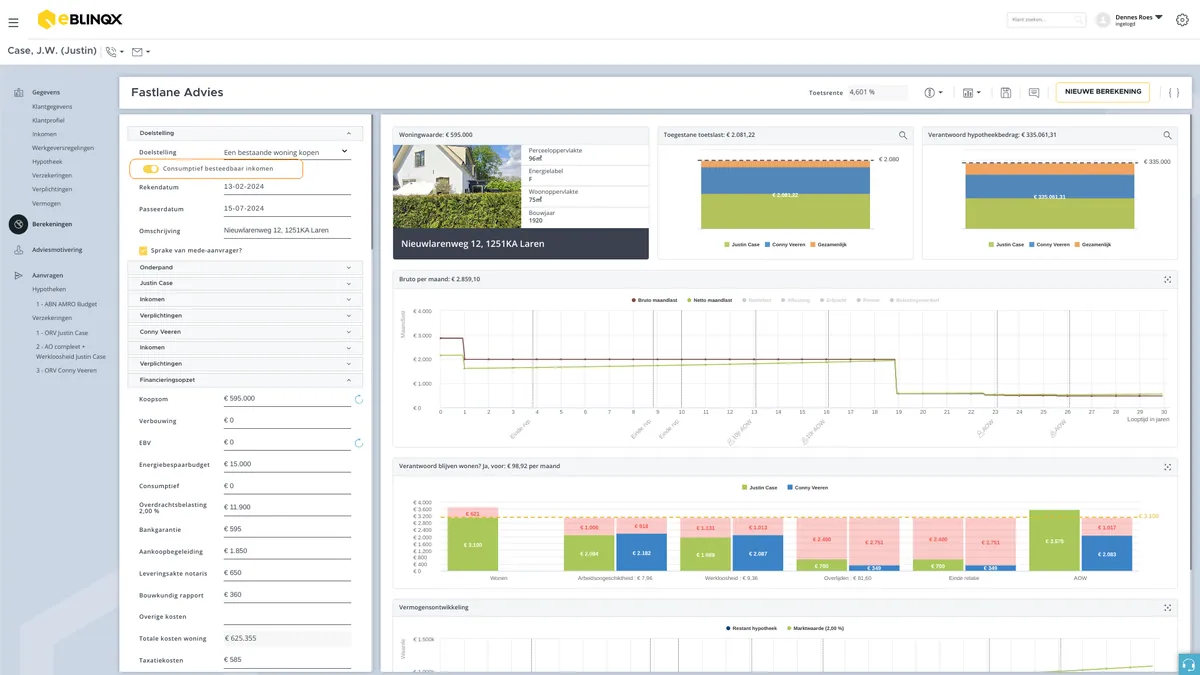Image resolution: width=1200 pixels, height=675 pixels.
Task: Toggle Netto maandlast legend series
Action: click(709, 300)
